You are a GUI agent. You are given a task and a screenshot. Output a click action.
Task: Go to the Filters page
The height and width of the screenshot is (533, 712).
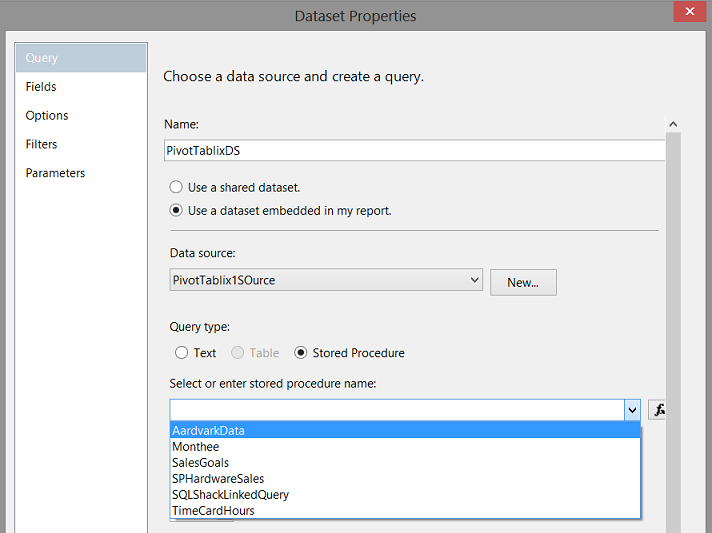pyautogui.click(x=42, y=144)
